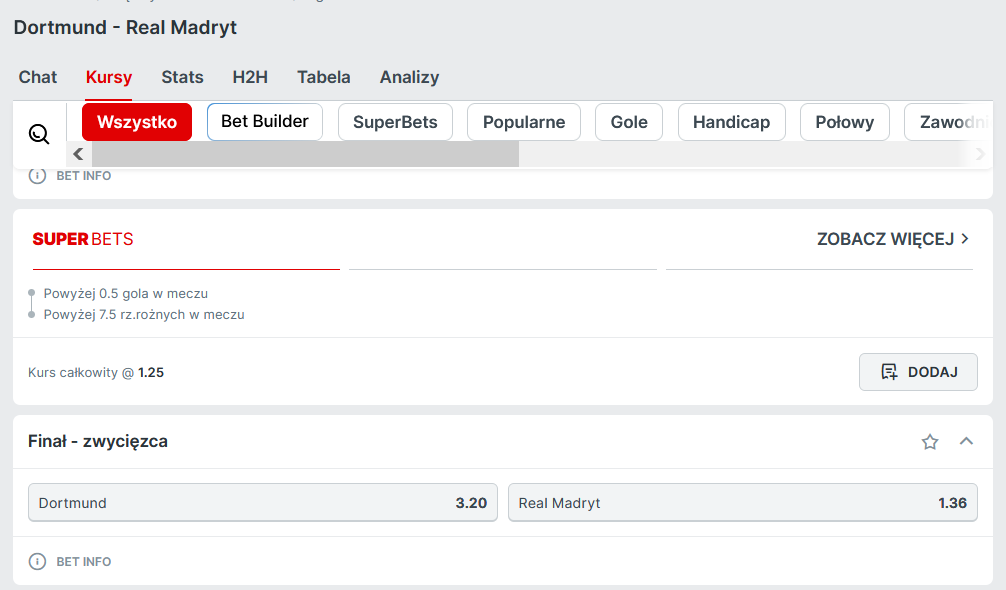Select the Handicap filter chip
The height and width of the screenshot is (590, 1006).
(731, 122)
